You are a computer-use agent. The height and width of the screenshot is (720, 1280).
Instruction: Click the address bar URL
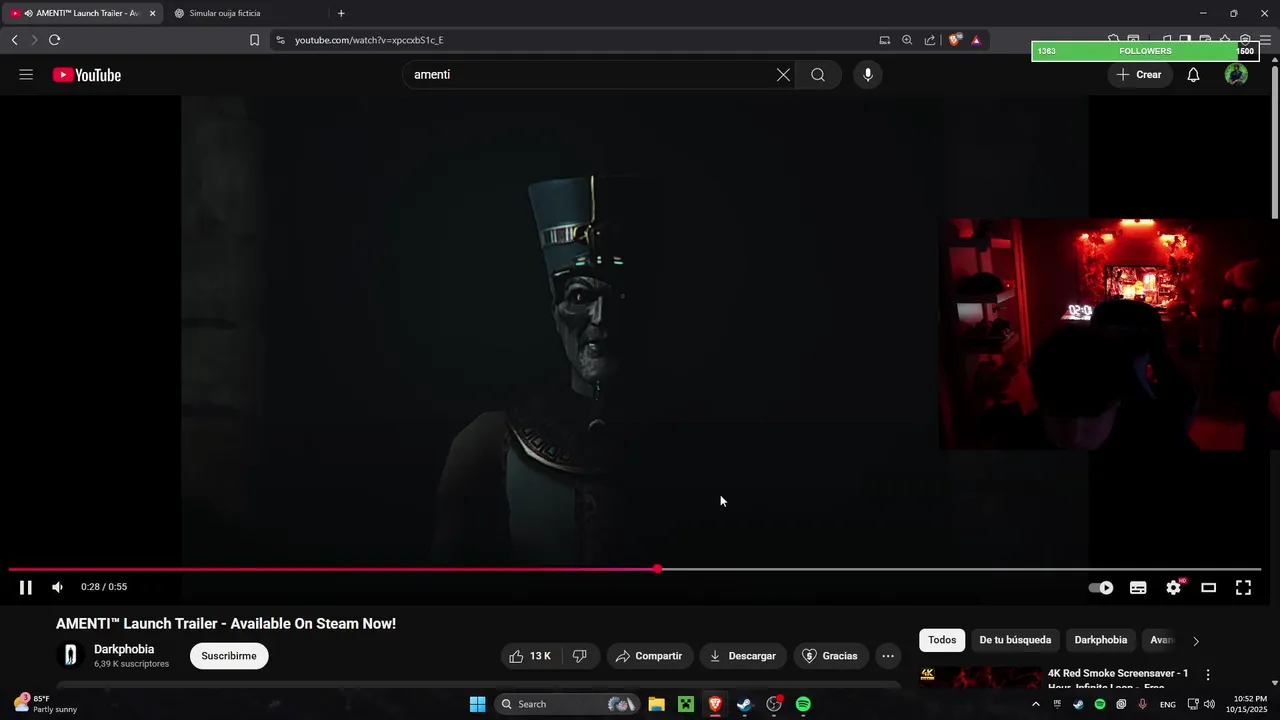coord(369,40)
